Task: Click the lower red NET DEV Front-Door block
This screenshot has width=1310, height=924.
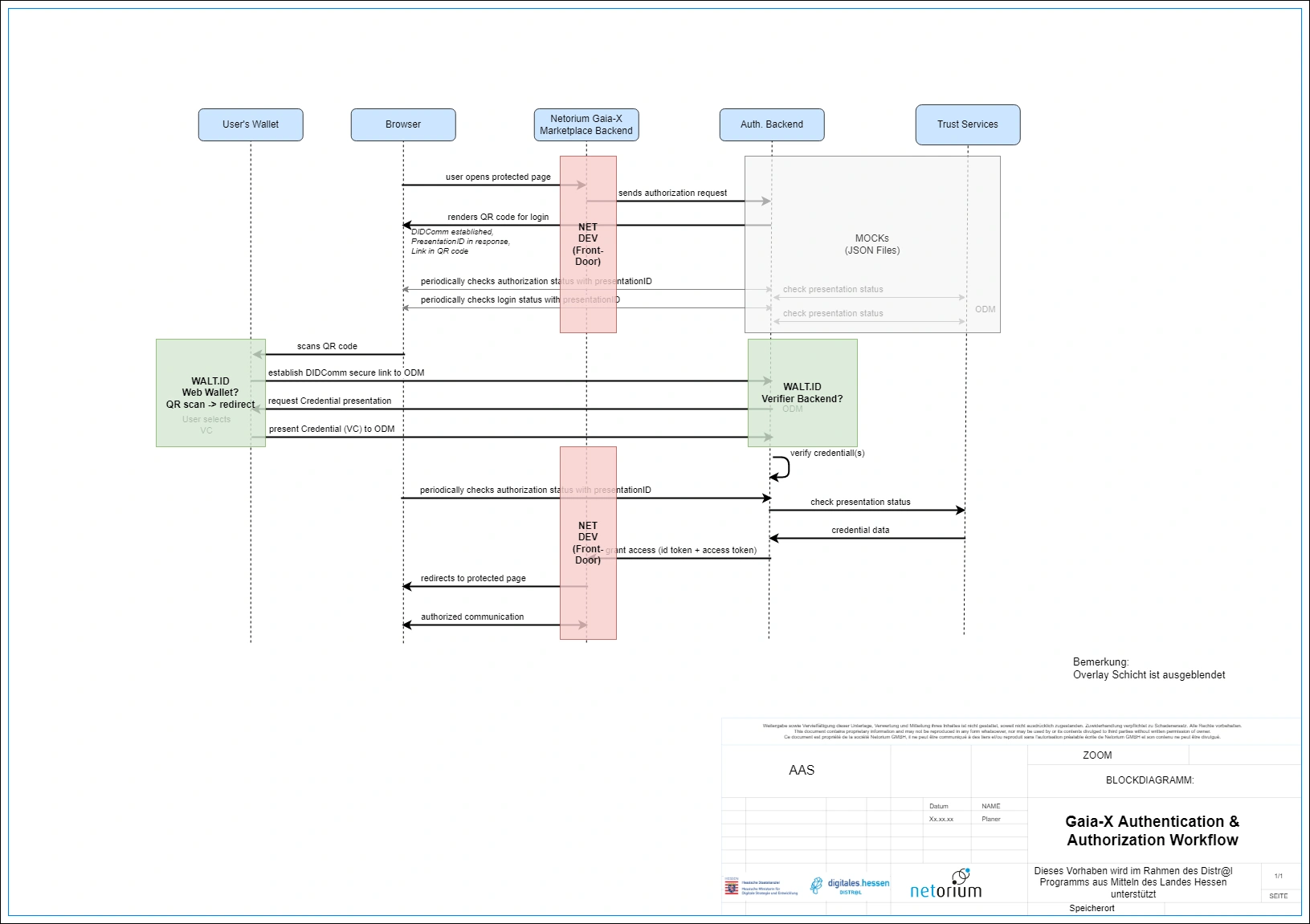Action: point(588,543)
